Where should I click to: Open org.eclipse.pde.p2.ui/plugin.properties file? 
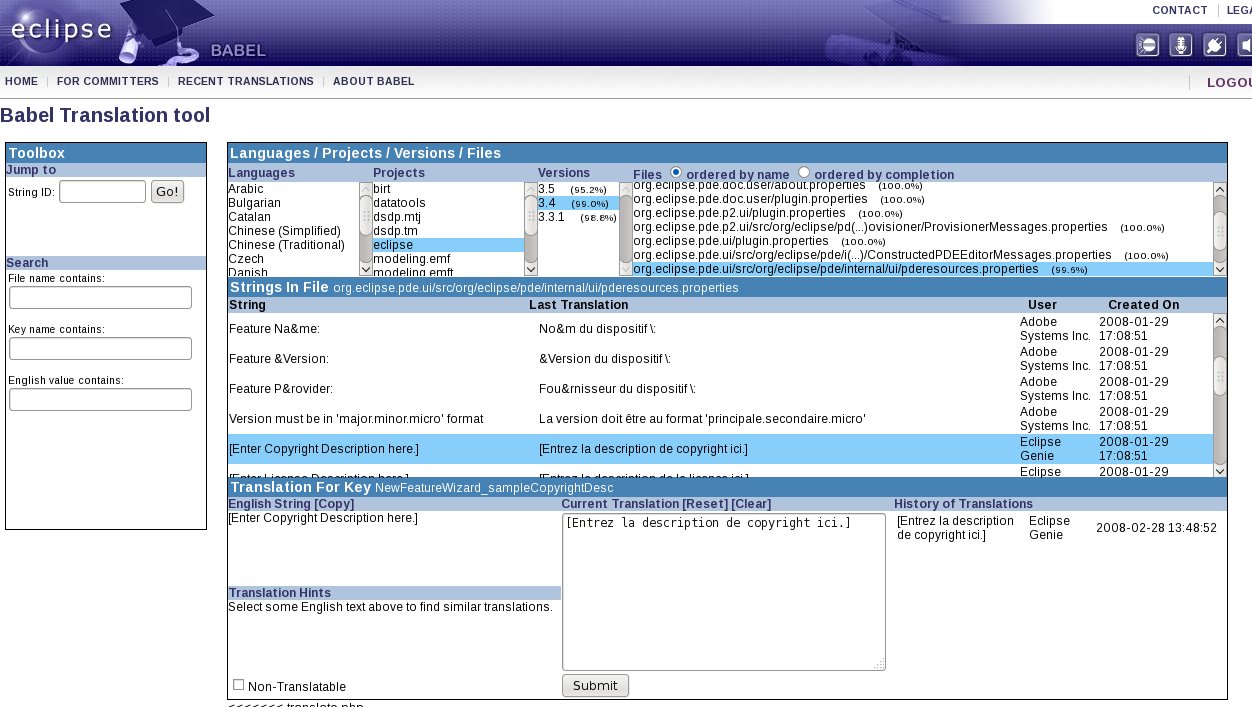[922, 213]
